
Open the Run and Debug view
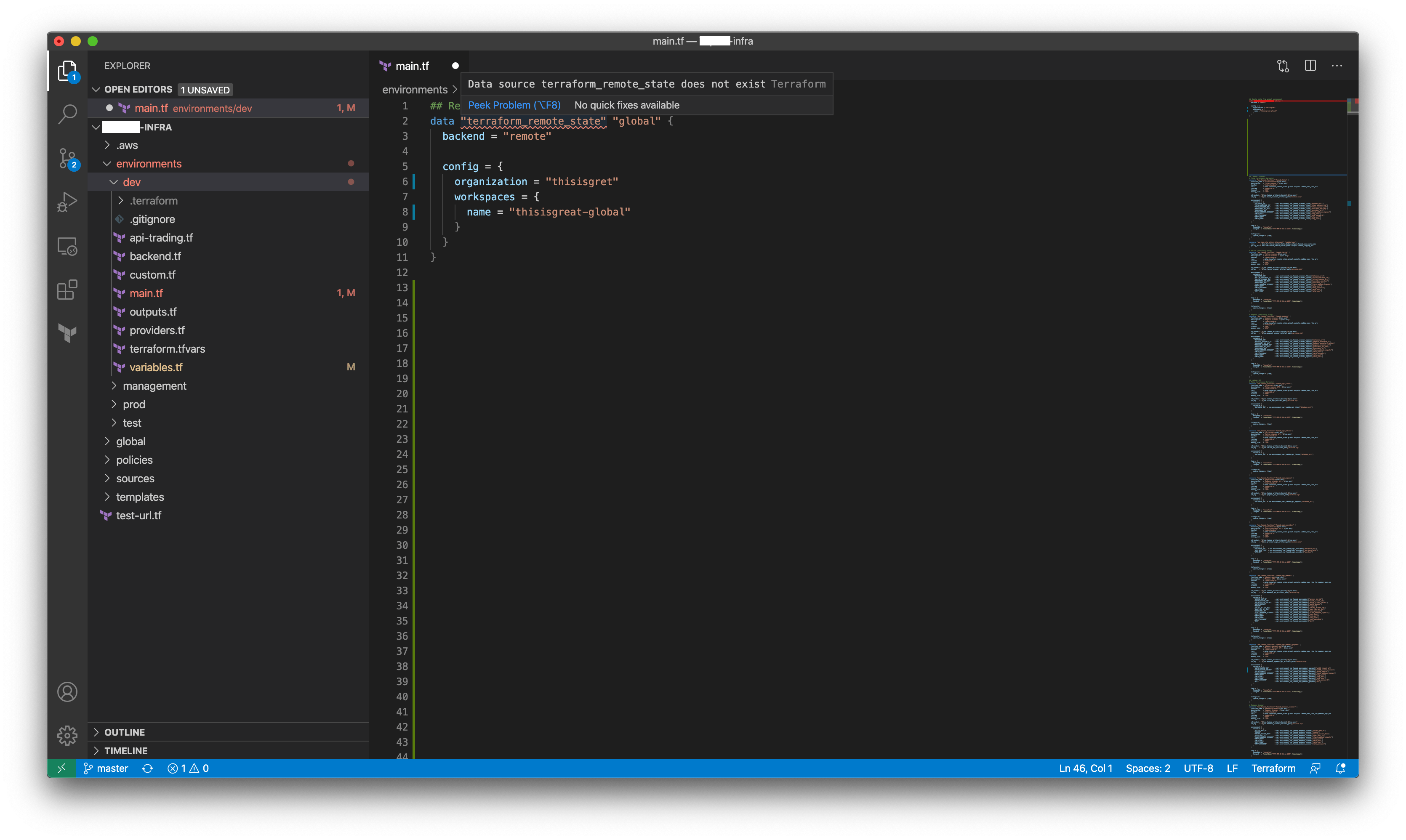click(67, 202)
